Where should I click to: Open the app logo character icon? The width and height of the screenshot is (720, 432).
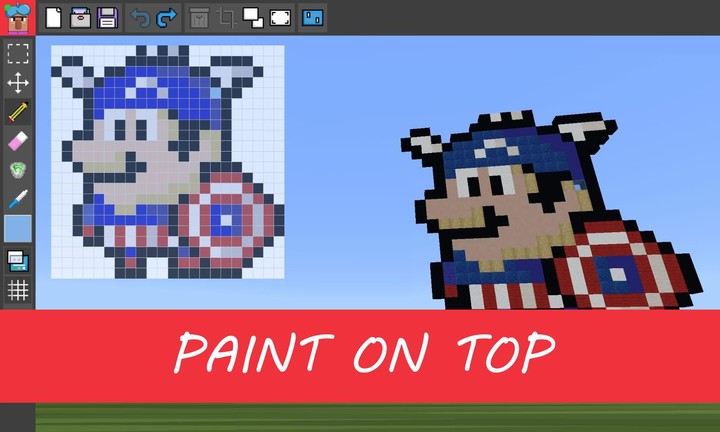[x=17, y=17]
